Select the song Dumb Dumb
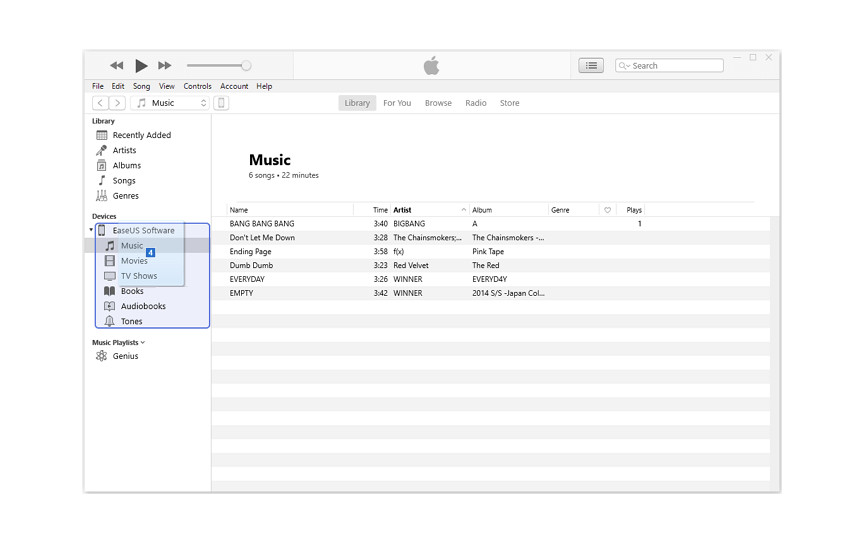 (251, 265)
